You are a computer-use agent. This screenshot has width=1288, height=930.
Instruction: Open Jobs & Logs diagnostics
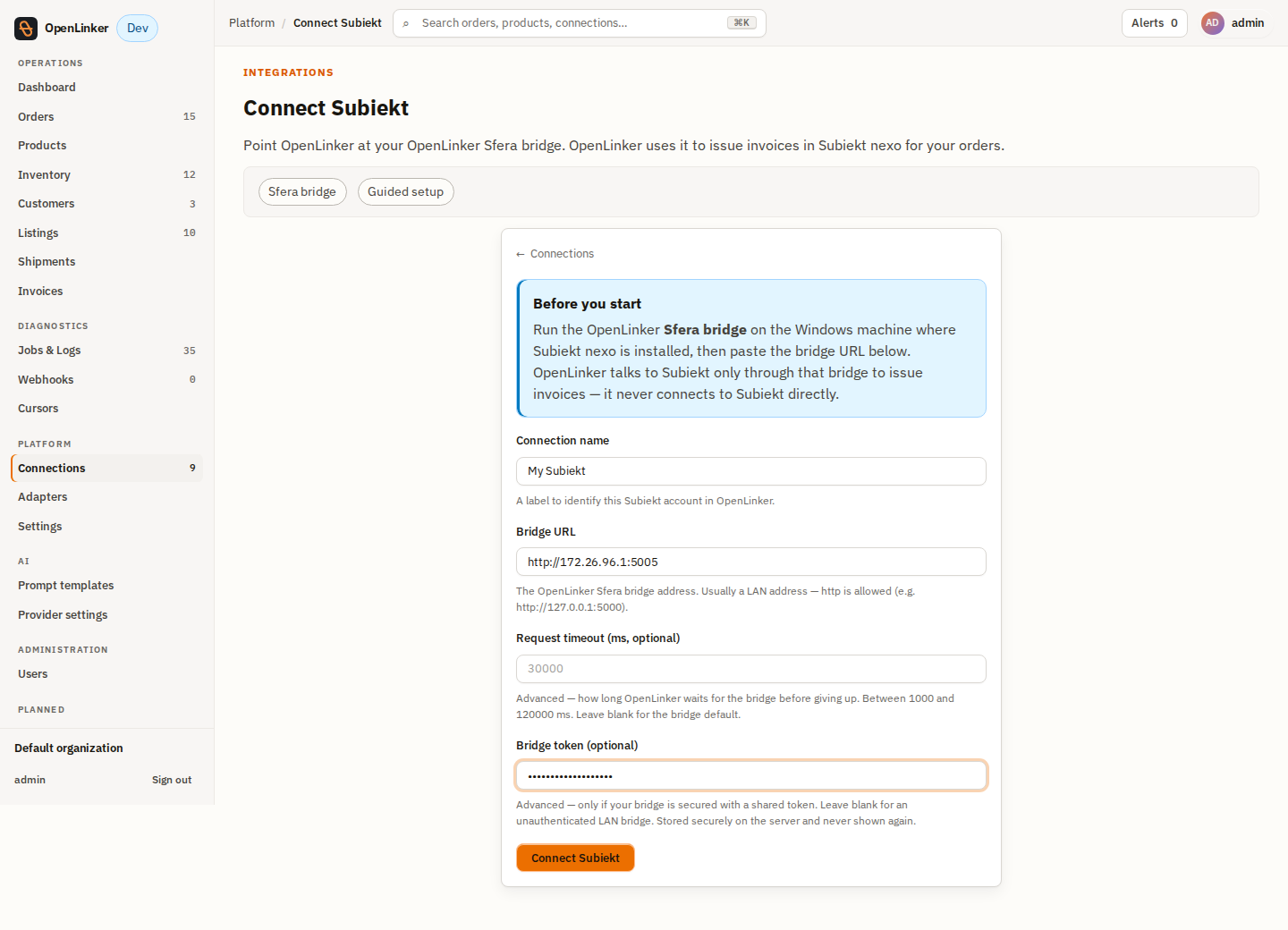[x=106, y=351]
